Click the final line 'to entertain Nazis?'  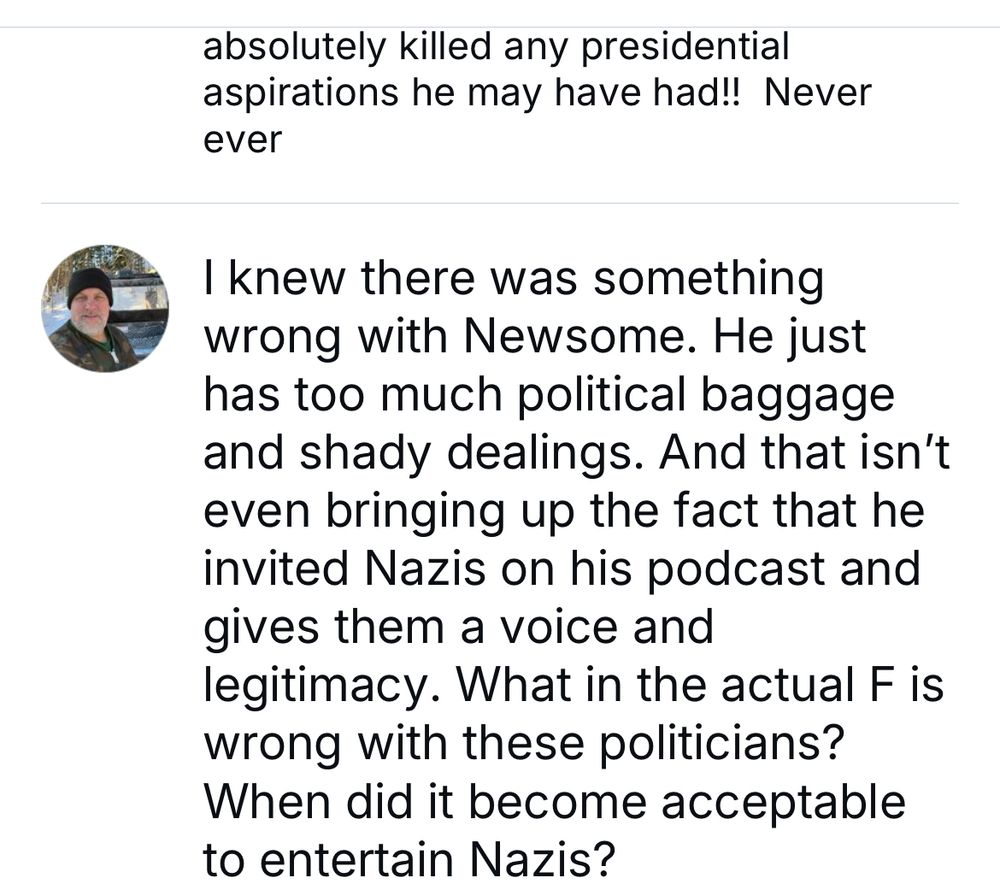[409, 859]
